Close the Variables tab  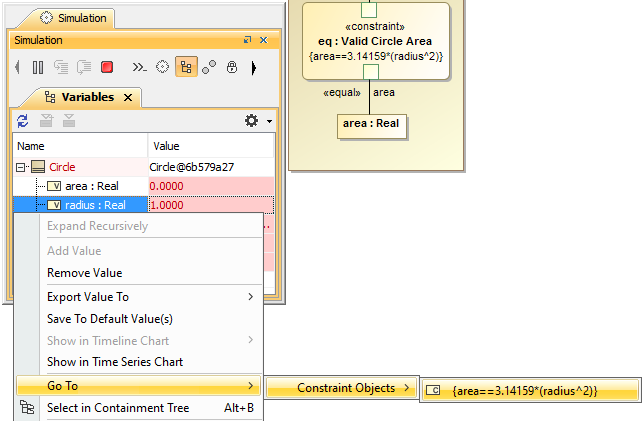click(127, 97)
